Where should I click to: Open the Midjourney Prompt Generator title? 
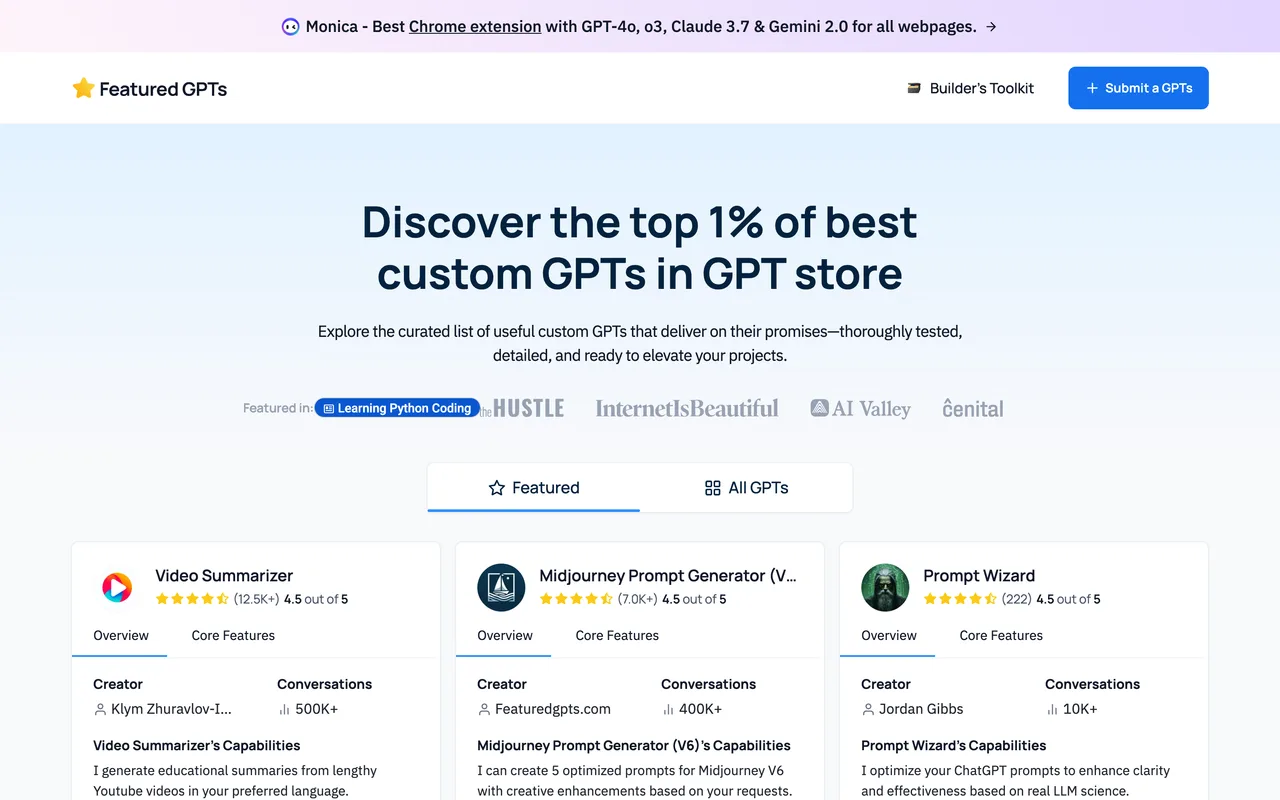[668, 576]
